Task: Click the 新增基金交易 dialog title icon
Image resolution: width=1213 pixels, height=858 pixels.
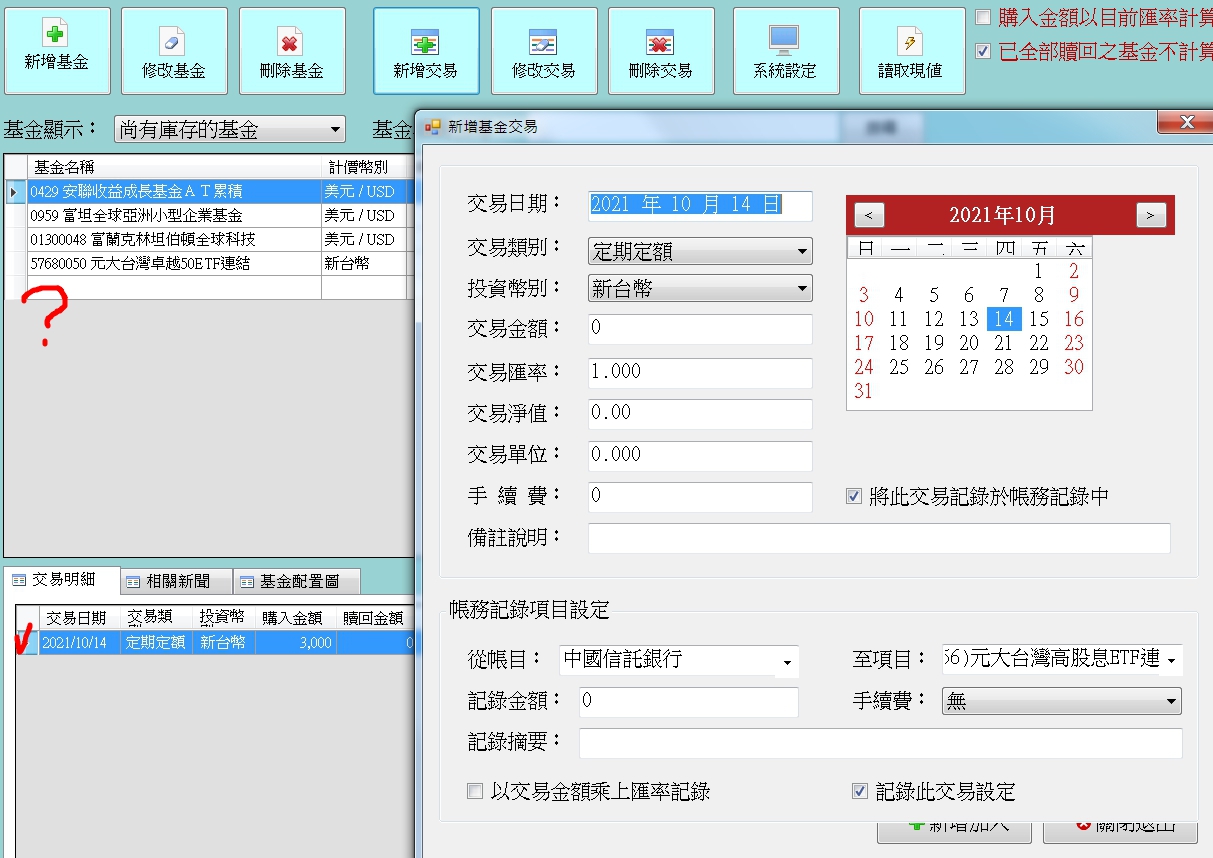Action: 433,127
